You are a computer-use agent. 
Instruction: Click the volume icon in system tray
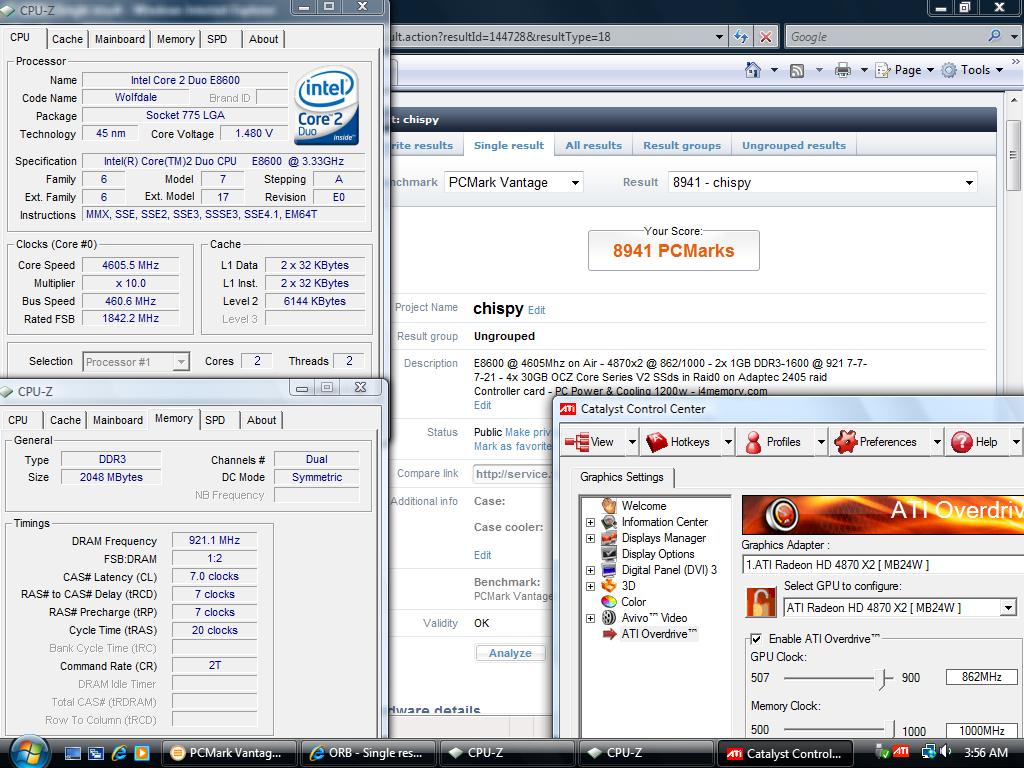click(x=945, y=752)
